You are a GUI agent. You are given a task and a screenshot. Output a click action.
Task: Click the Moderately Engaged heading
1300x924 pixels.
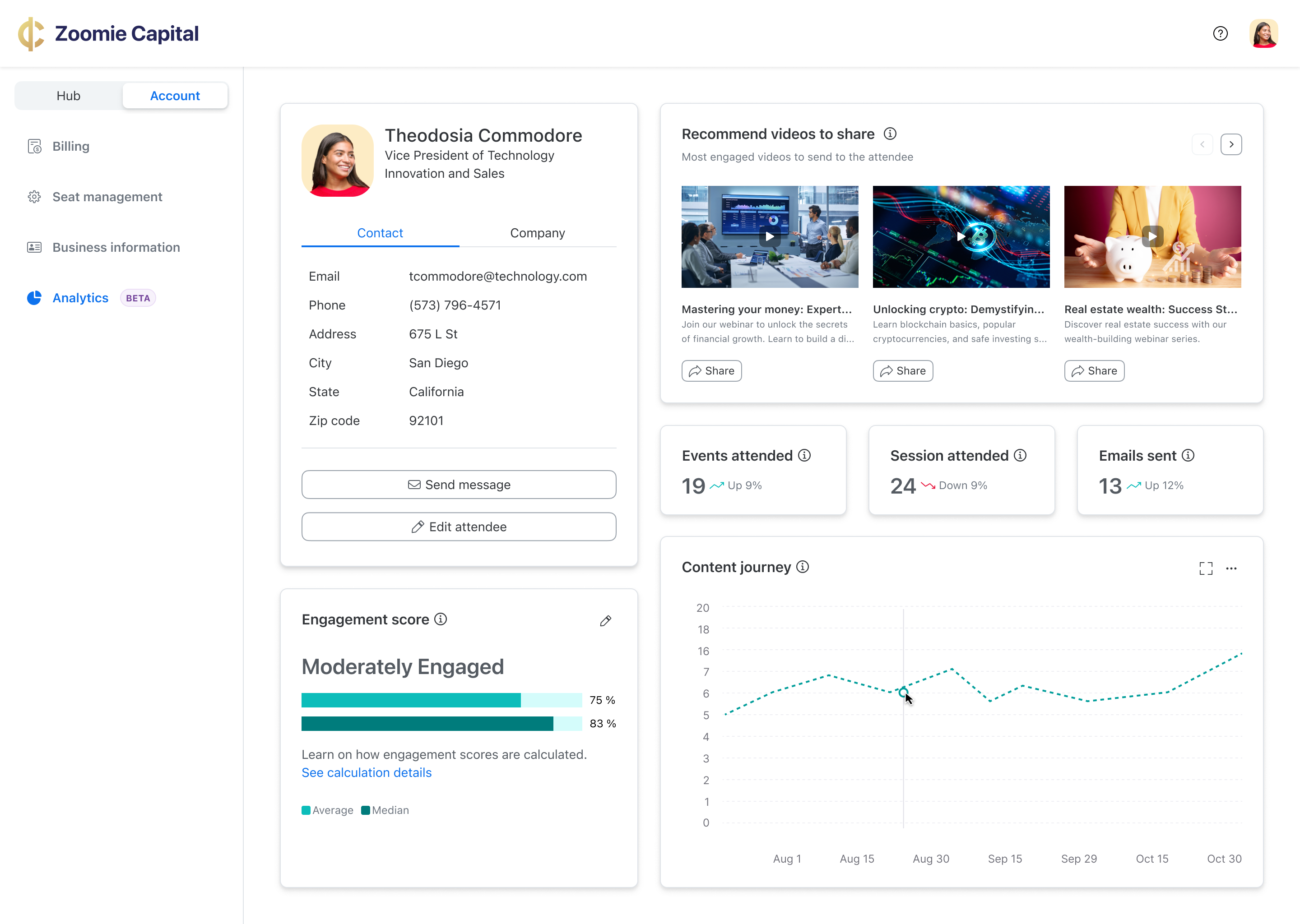(402, 666)
